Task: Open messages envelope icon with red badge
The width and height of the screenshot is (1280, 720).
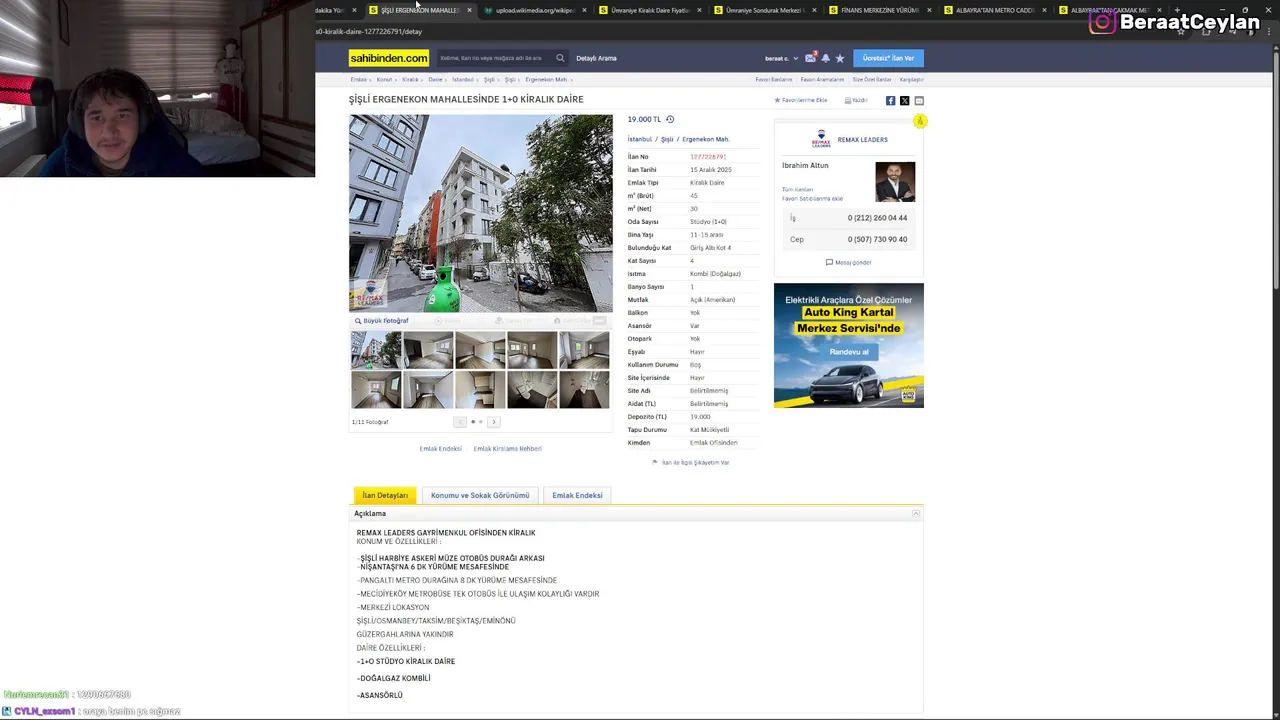Action: click(x=810, y=58)
